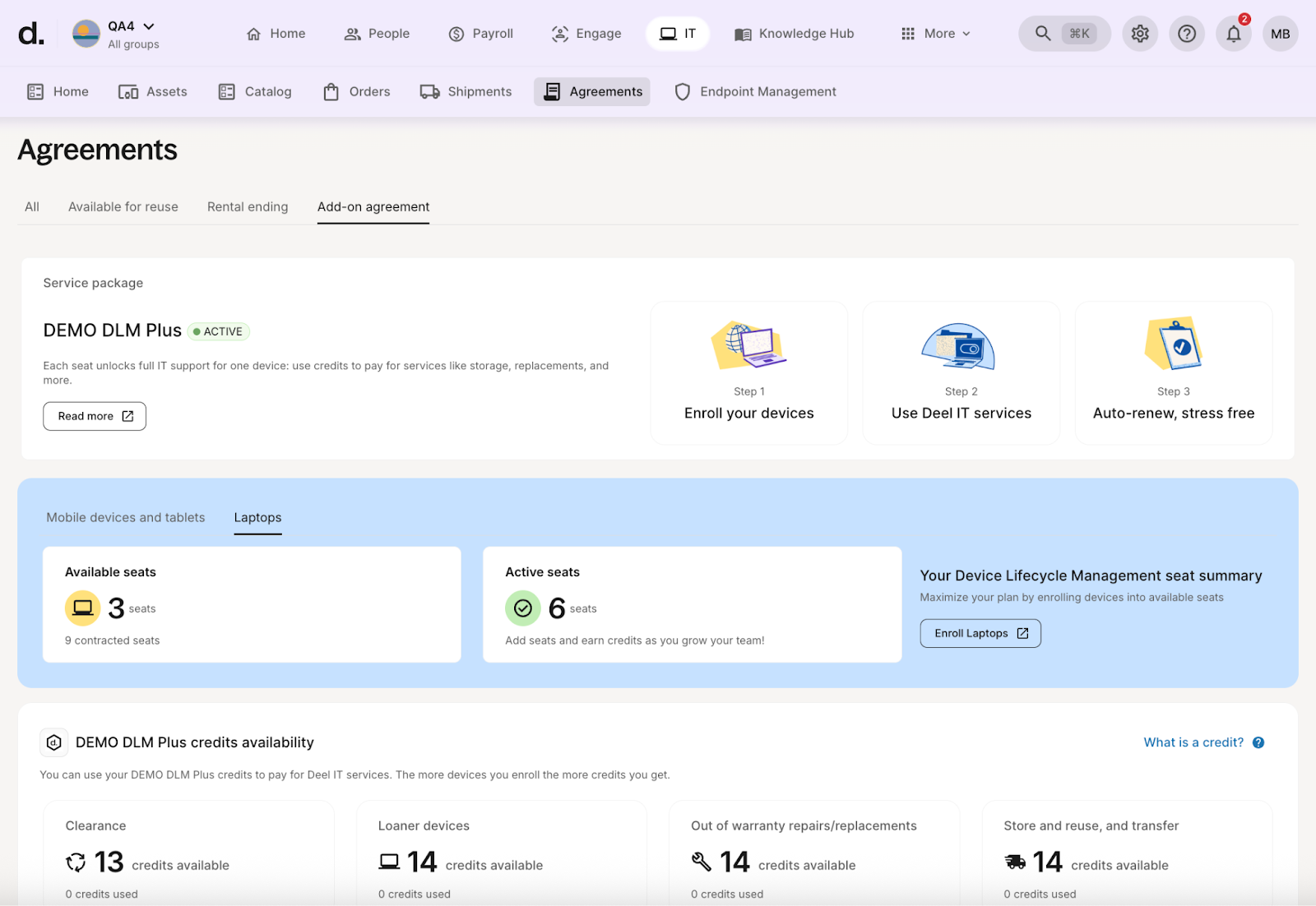Select the Rental ending tab
The height and width of the screenshot is (906, 1316).
[x=248, y=207]
